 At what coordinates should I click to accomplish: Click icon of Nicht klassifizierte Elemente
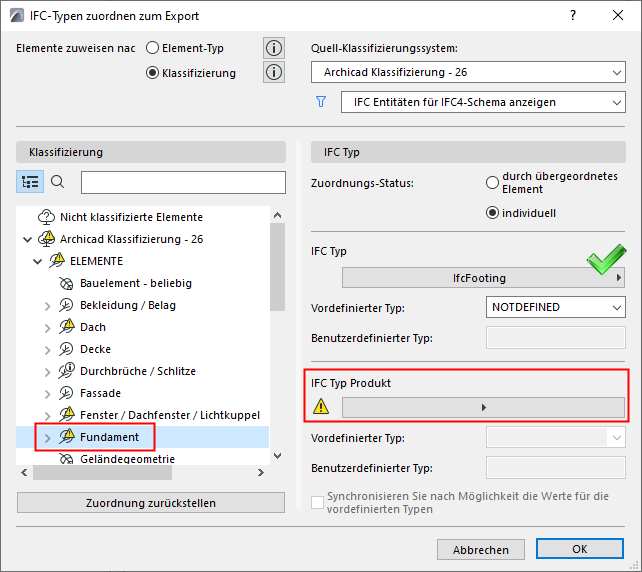tap(46, 217)
